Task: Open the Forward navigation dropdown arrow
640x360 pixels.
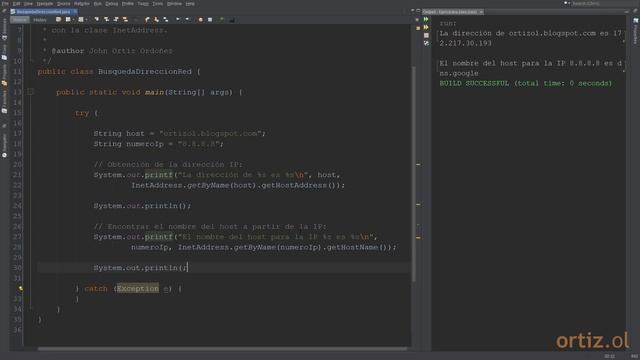Action: [86, 20]
